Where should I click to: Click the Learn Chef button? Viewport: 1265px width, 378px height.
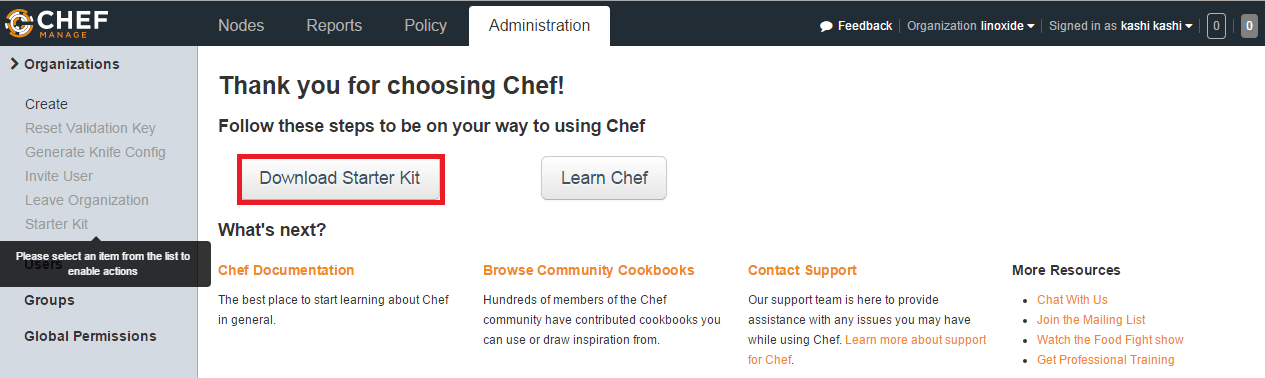[x=604, y=178]
